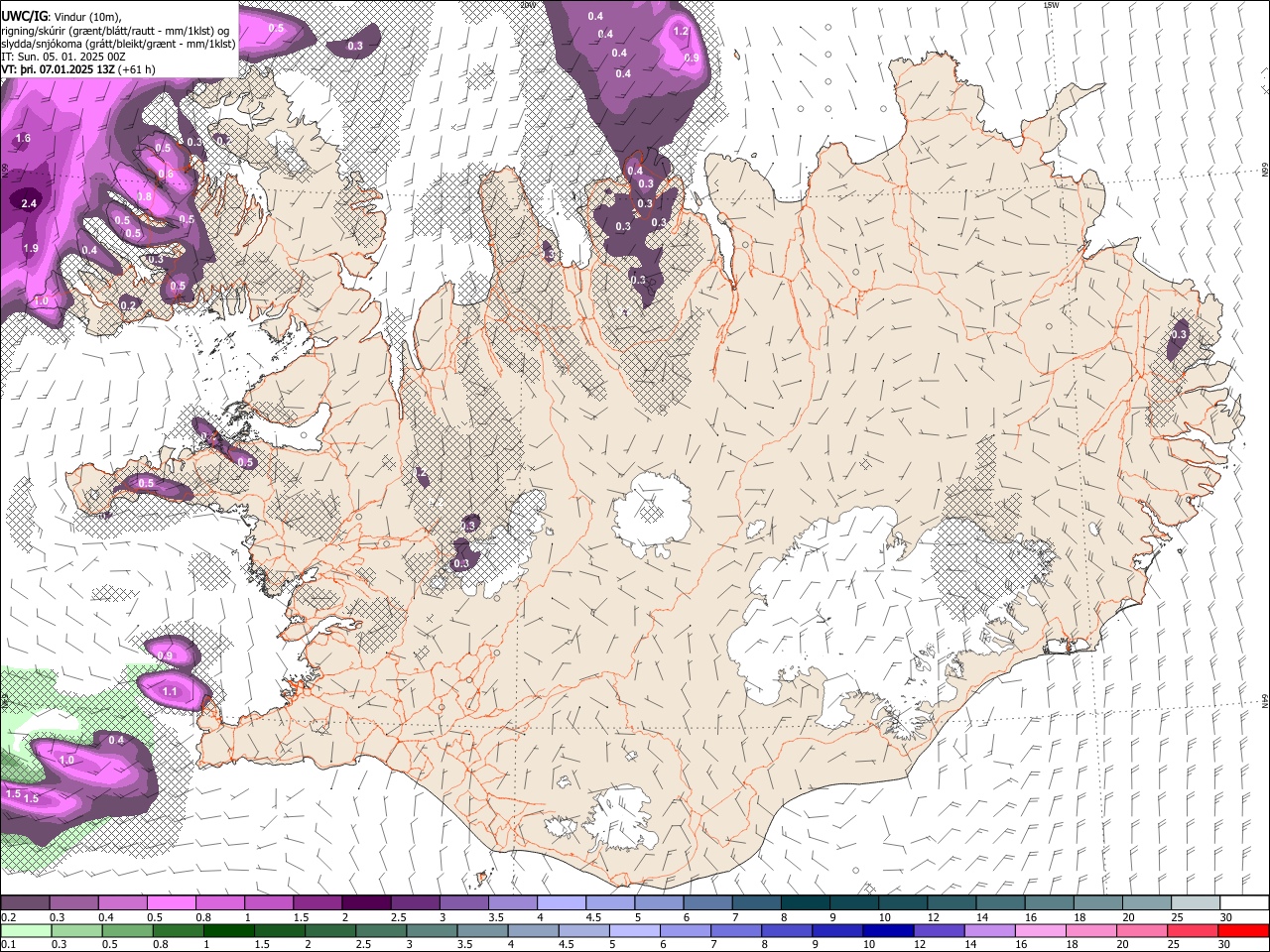
Task: Select the pale green 0.1–0.3 rain legend swatch
Action: pos(25,931)
